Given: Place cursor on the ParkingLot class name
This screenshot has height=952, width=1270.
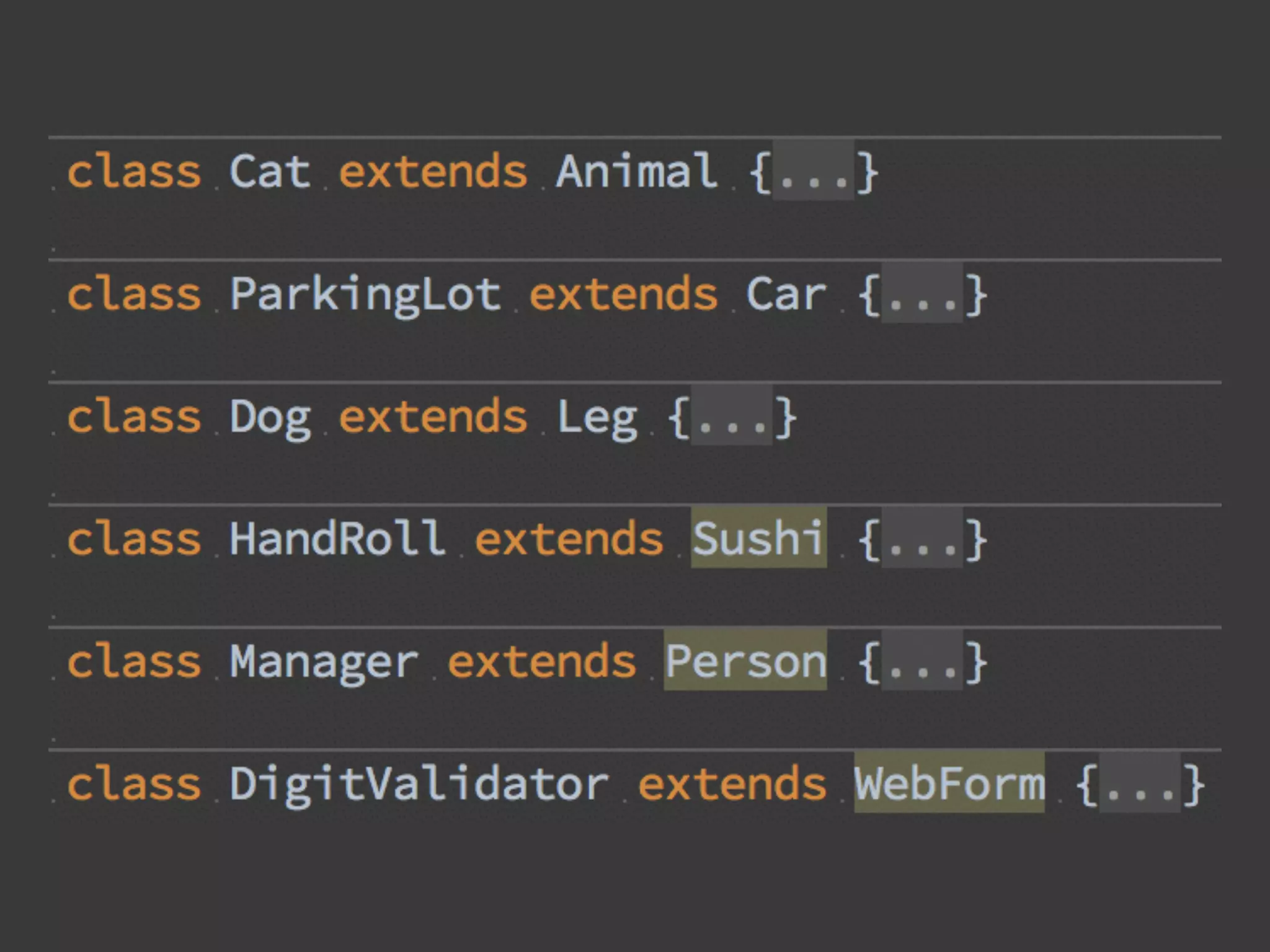Looking at the screenshot, I should point(365,294).
